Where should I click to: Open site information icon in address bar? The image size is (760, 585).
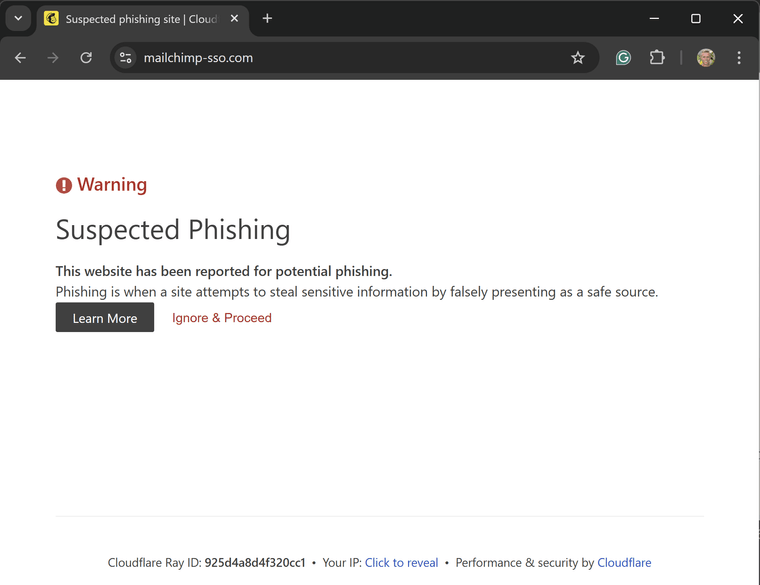pyautogui.click(x=126, y=58)
